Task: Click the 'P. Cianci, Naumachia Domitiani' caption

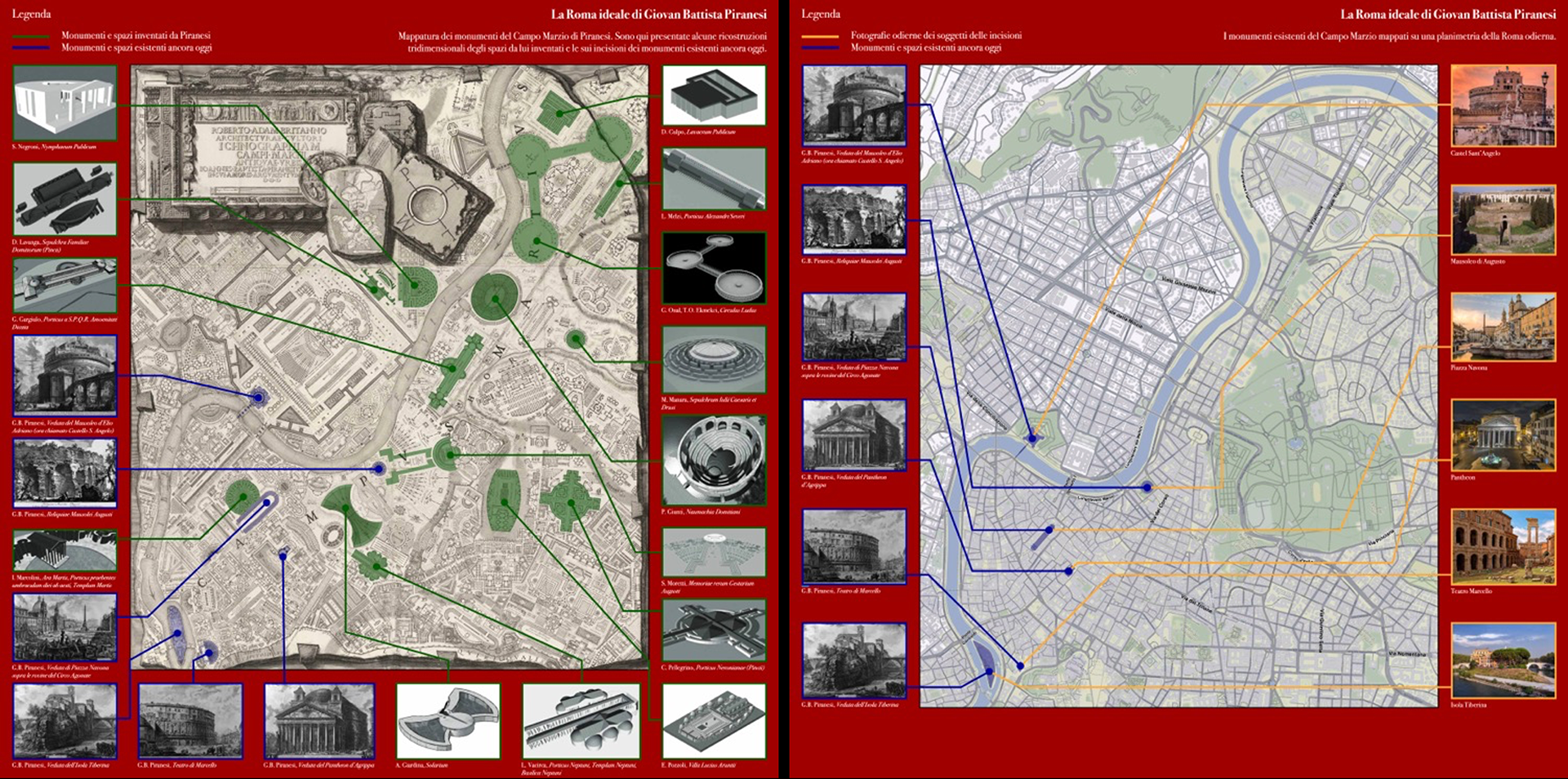Action: pos(701,512)
